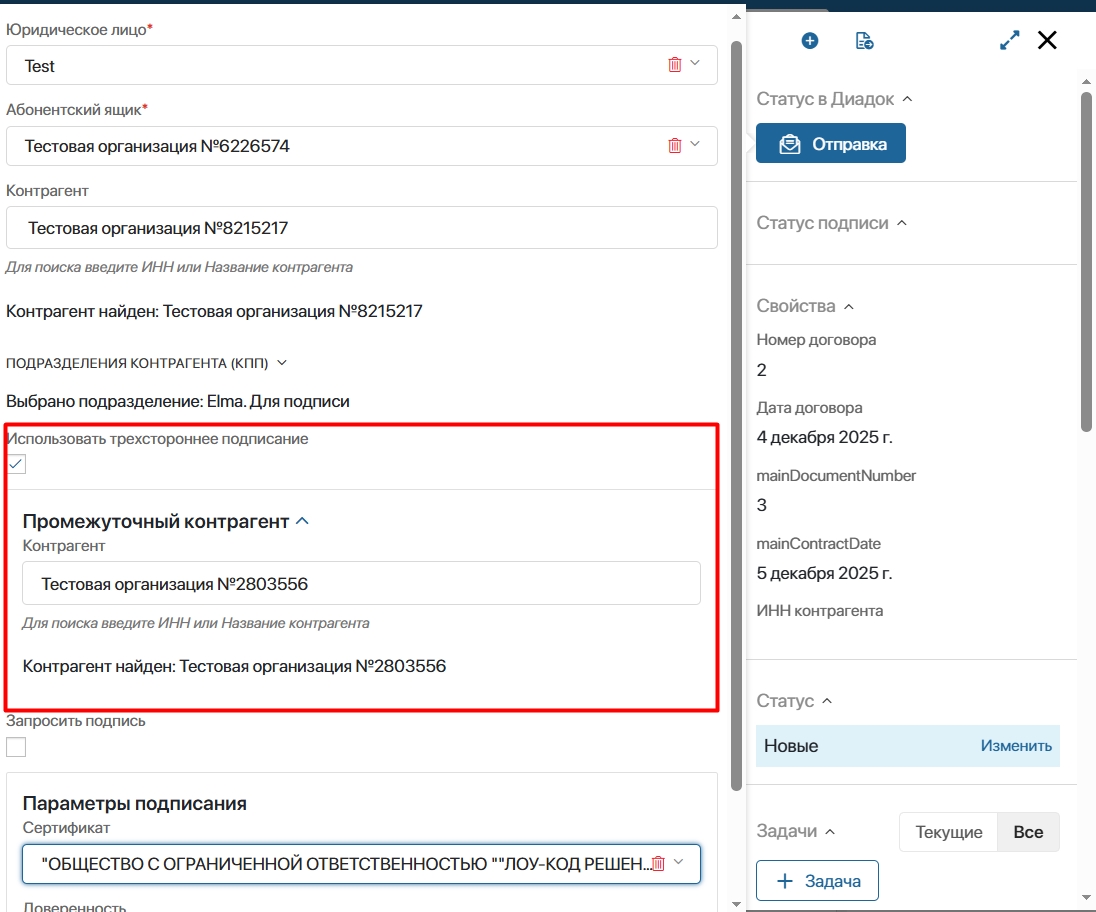Delete the Юридическое лицо value Test

pyautogui.click(x=674, y=65)
